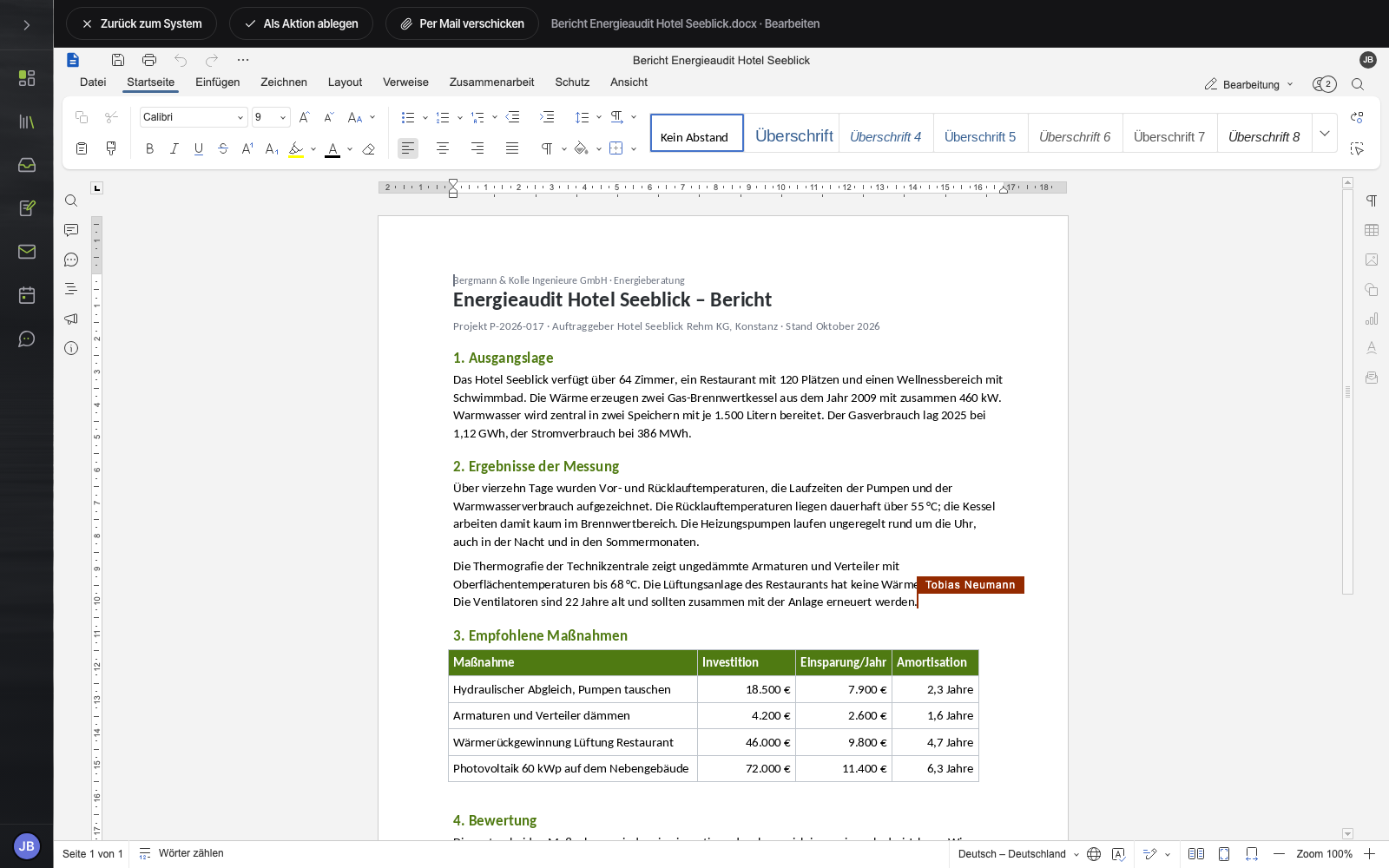Viewport: 1389px width, 868px height.
Task: Justify the paragraph text
Action: (x=512, y=148)
